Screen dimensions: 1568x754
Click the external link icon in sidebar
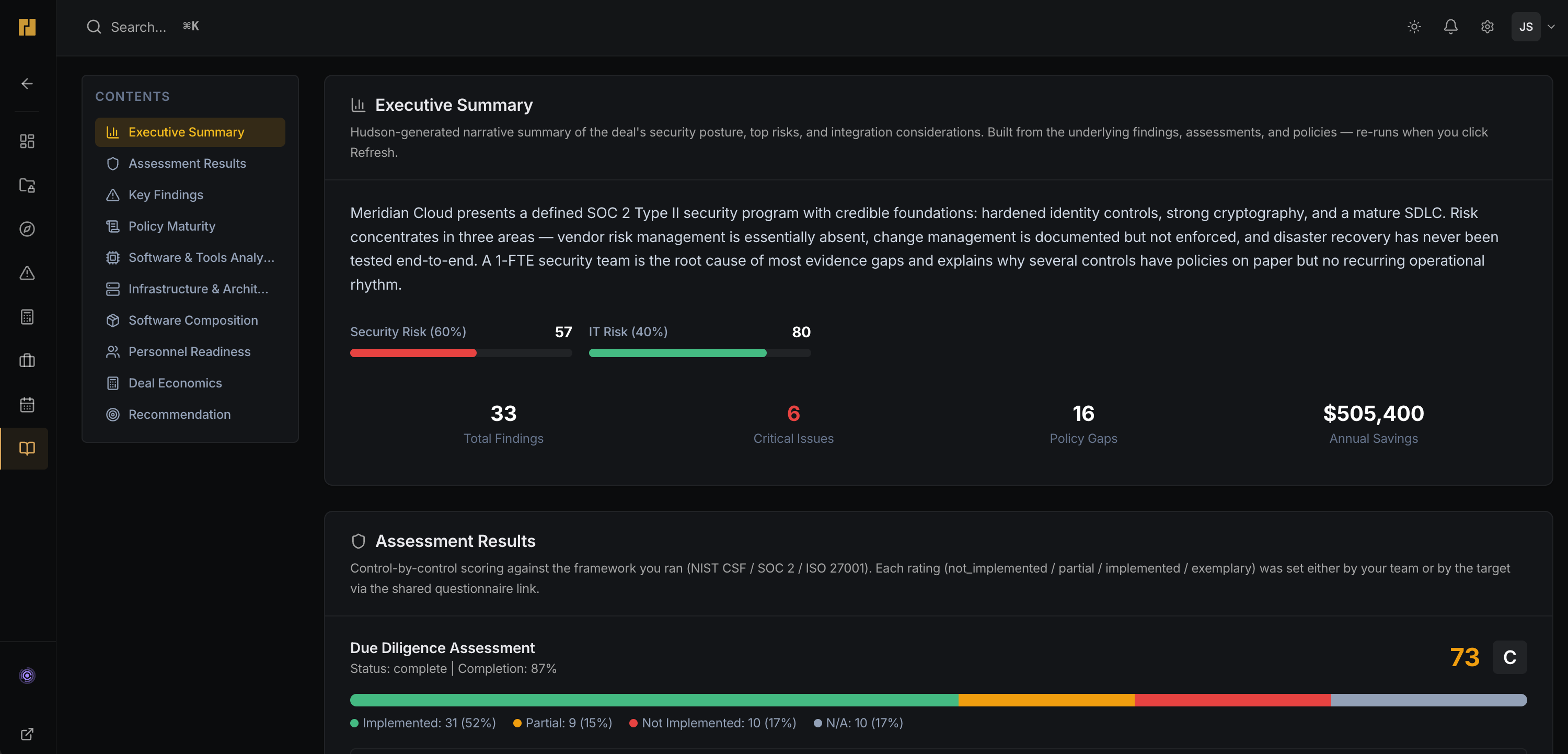tap(27, 734)
